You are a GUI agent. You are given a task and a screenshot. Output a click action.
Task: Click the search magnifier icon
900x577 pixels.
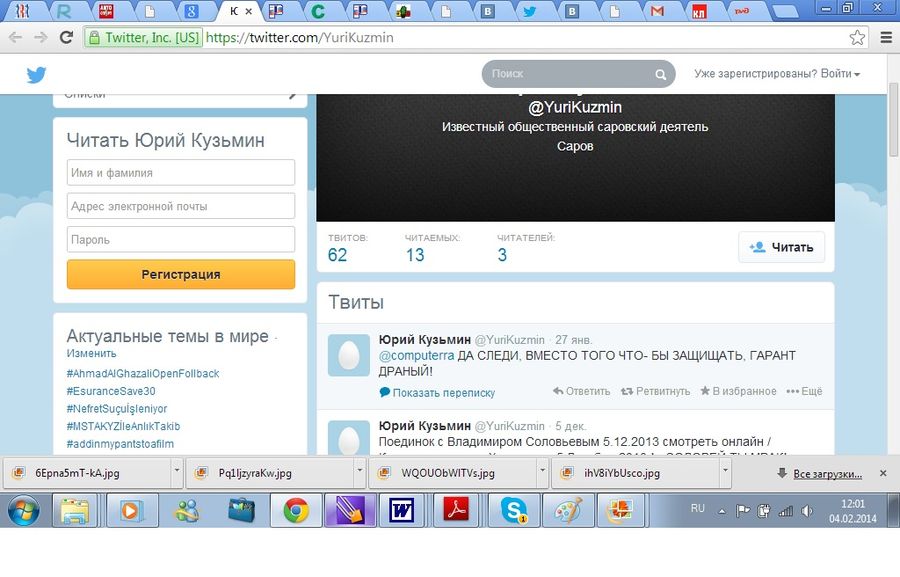[x=660, y=75]
